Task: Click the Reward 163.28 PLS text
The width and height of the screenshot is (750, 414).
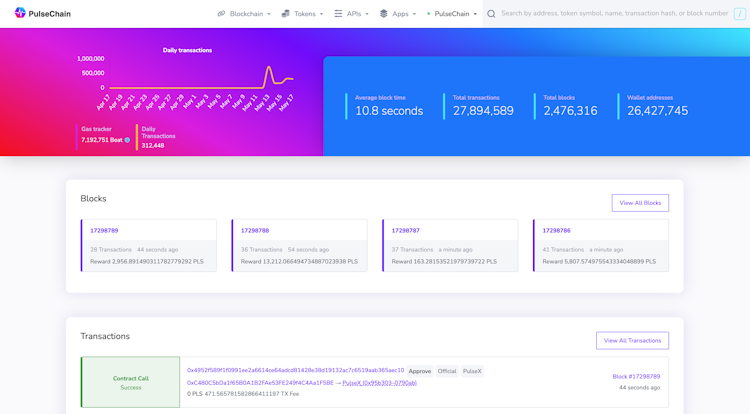Action: 444,261
